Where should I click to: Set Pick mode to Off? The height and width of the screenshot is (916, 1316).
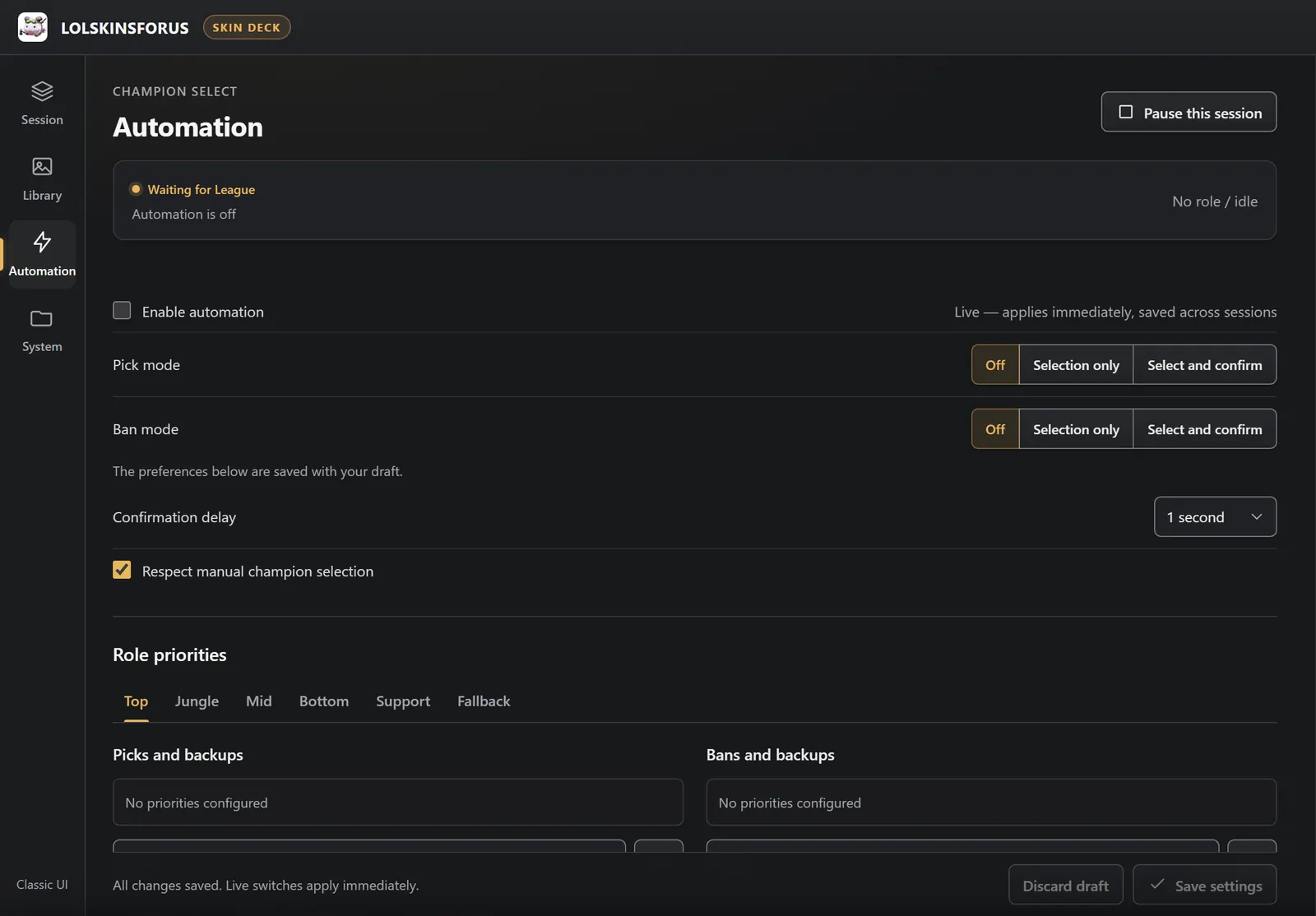click(x=995, y=364)
